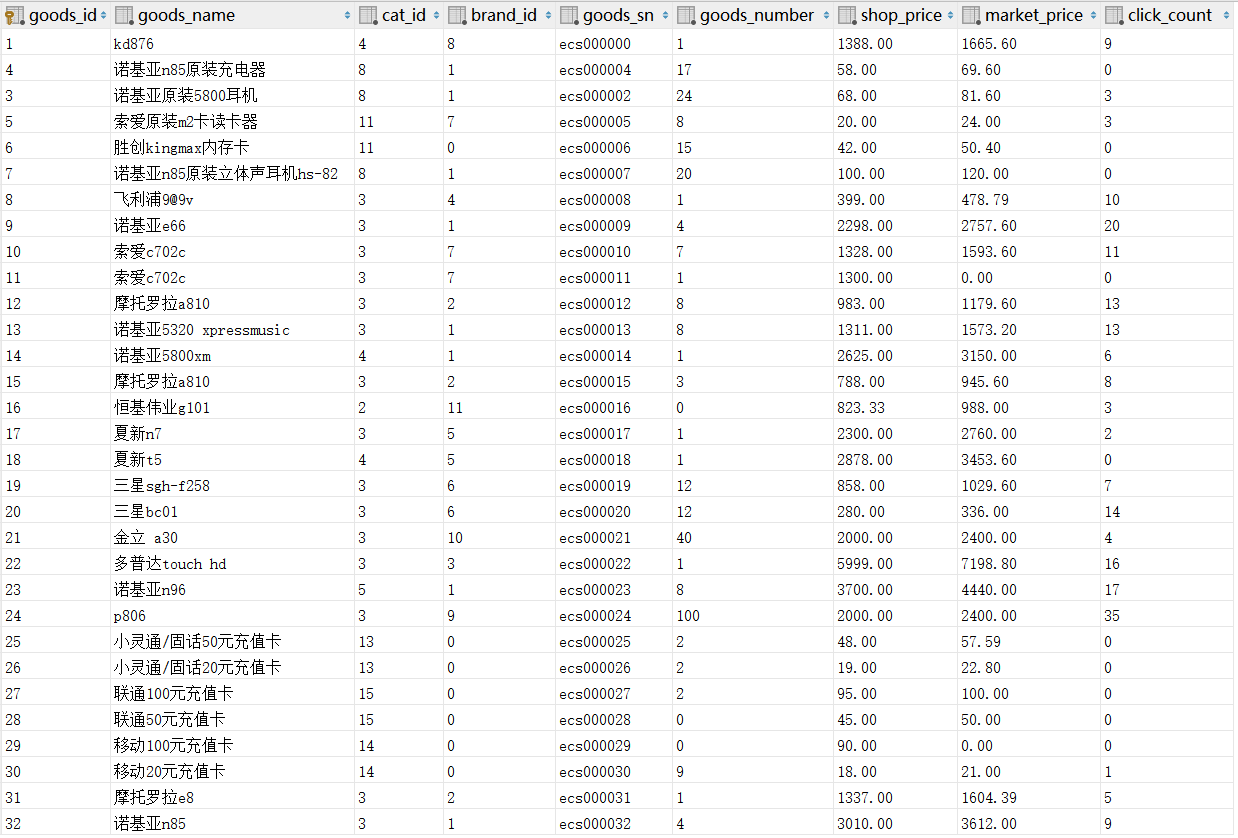Select the cell '小灵通/固话50元充值卡'
1238x838 pixels.
[x=198, y=642]
